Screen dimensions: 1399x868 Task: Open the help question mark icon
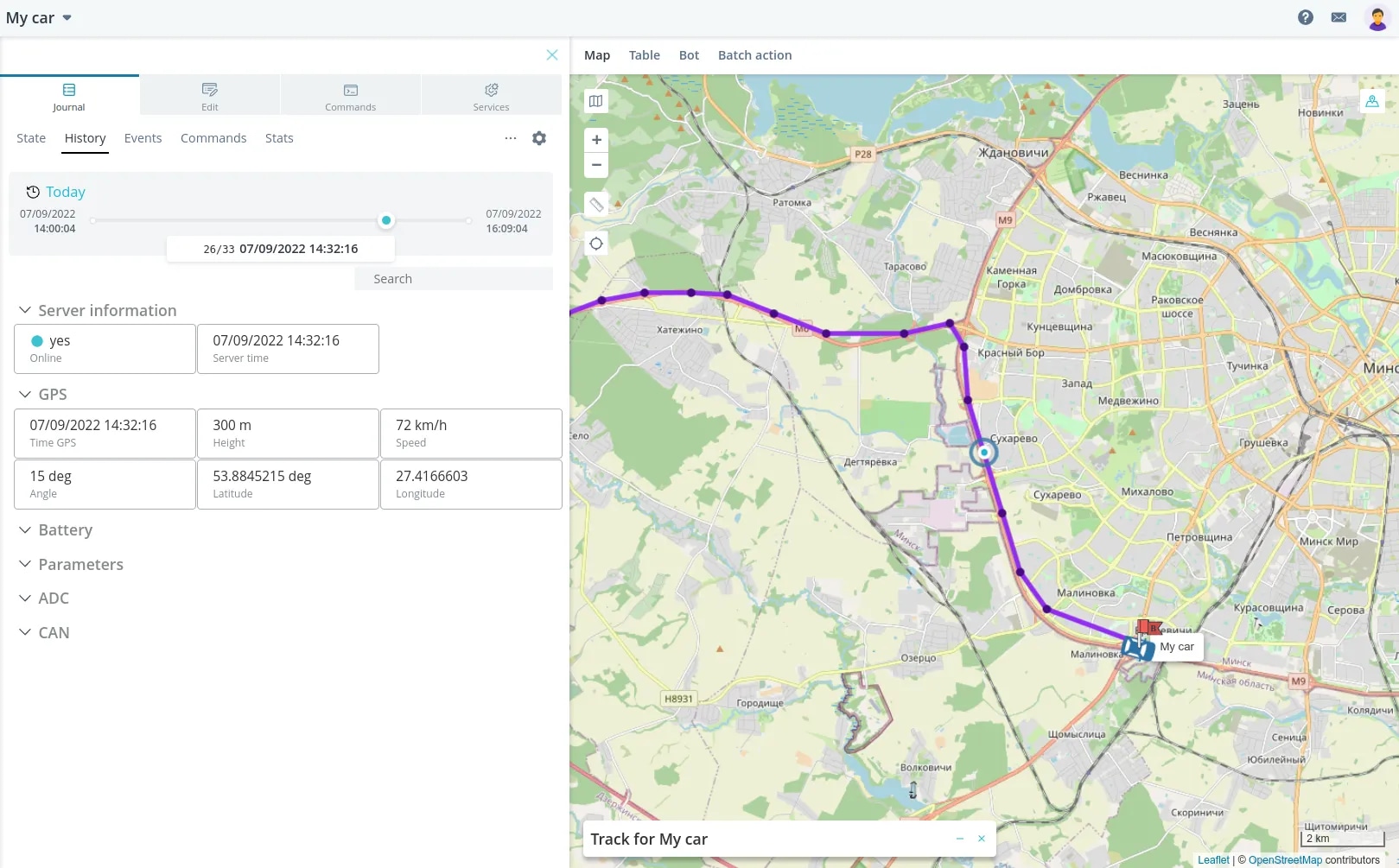pyautogui.click(x=1306, y=17)
